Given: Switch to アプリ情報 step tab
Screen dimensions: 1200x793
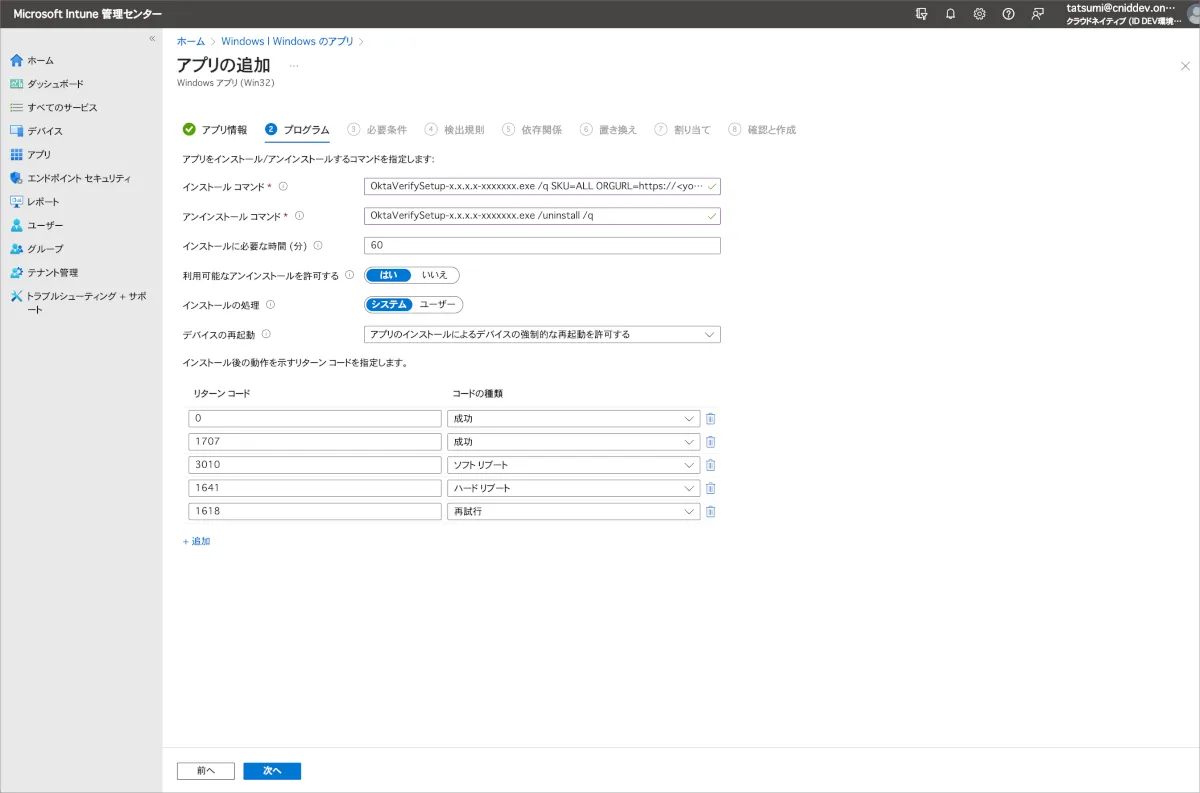Looking at the screenshot, I should coord(215,130).
